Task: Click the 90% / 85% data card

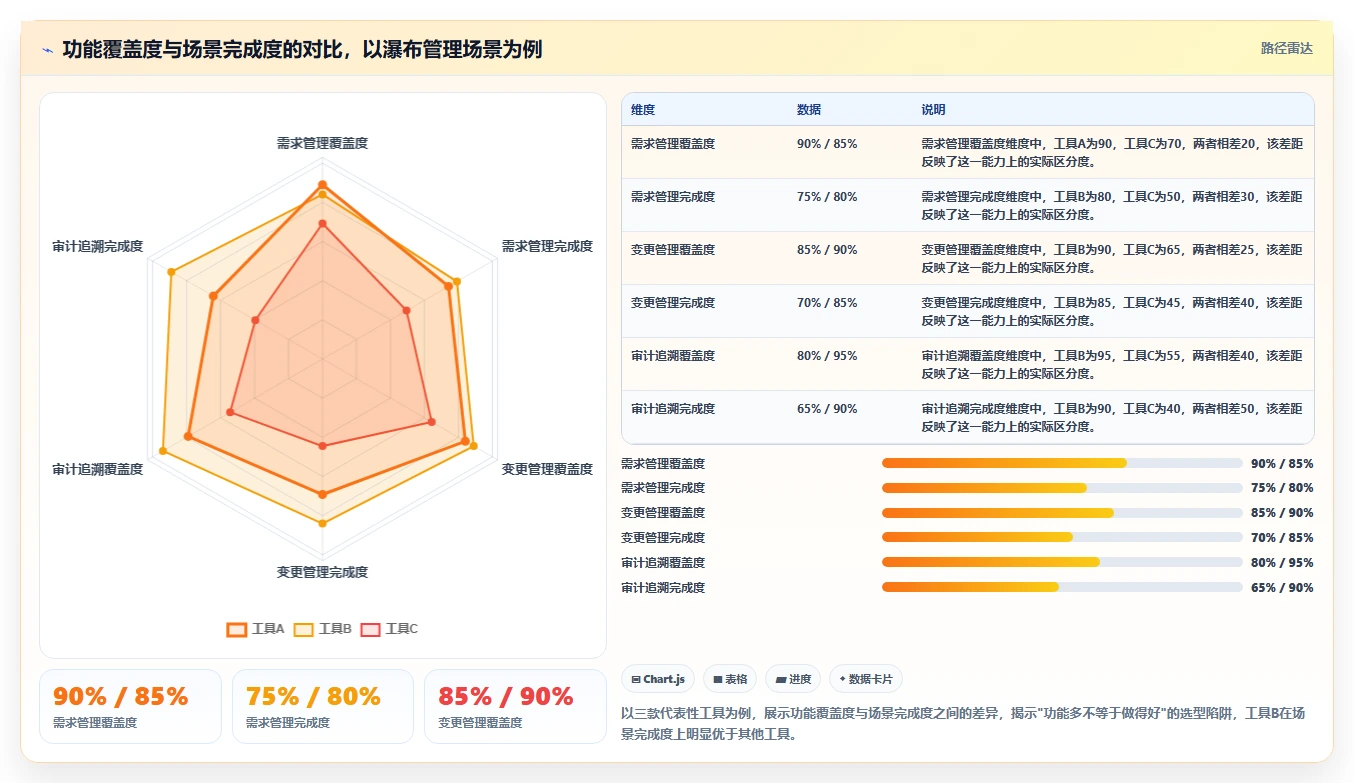Action: point(130,706)
